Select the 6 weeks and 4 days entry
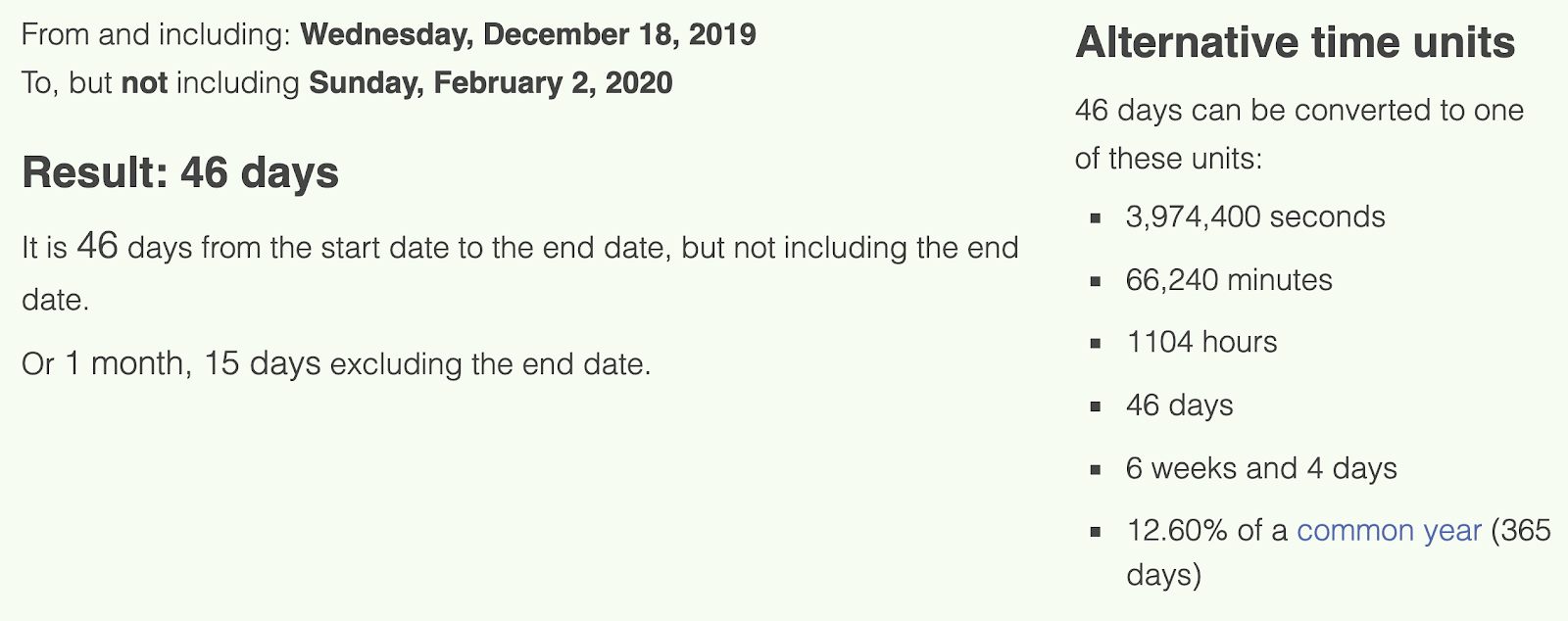 point(1260,468)
